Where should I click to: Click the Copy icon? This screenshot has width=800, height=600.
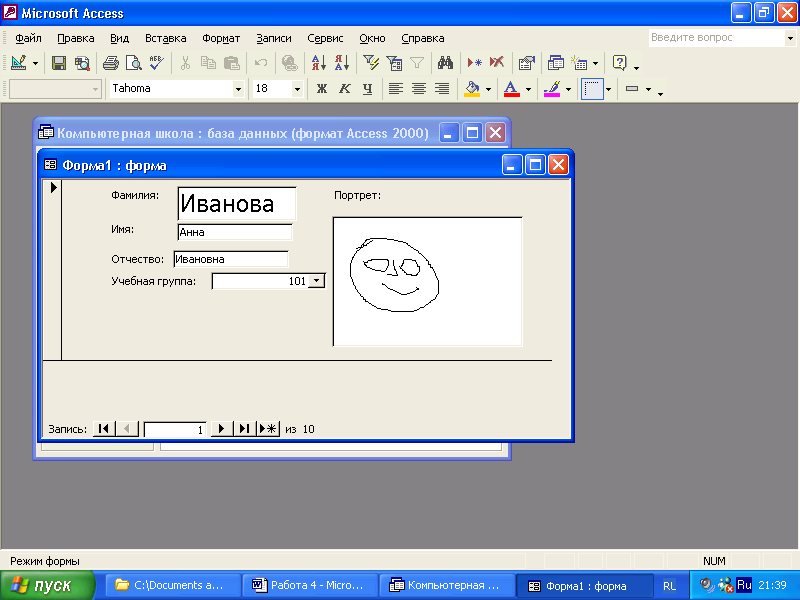pyautogui.click(x=208, y=63)
